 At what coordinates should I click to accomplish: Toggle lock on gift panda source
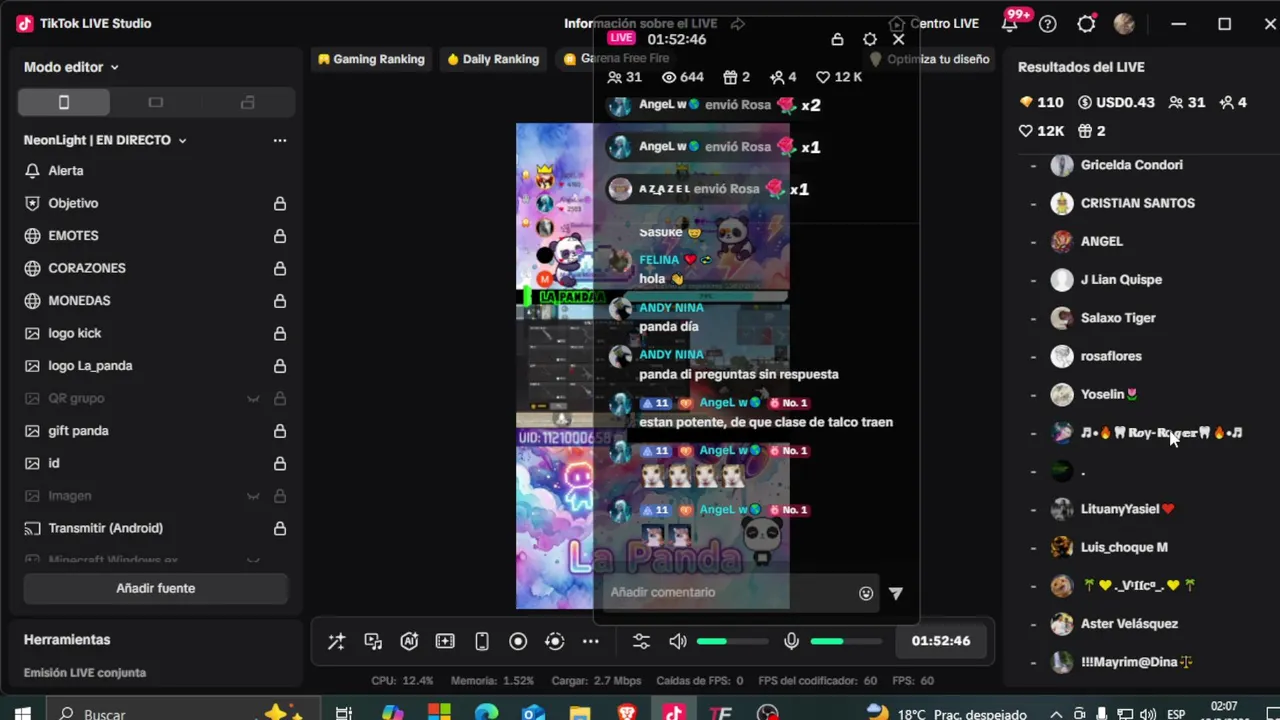(x=280, y=431)
